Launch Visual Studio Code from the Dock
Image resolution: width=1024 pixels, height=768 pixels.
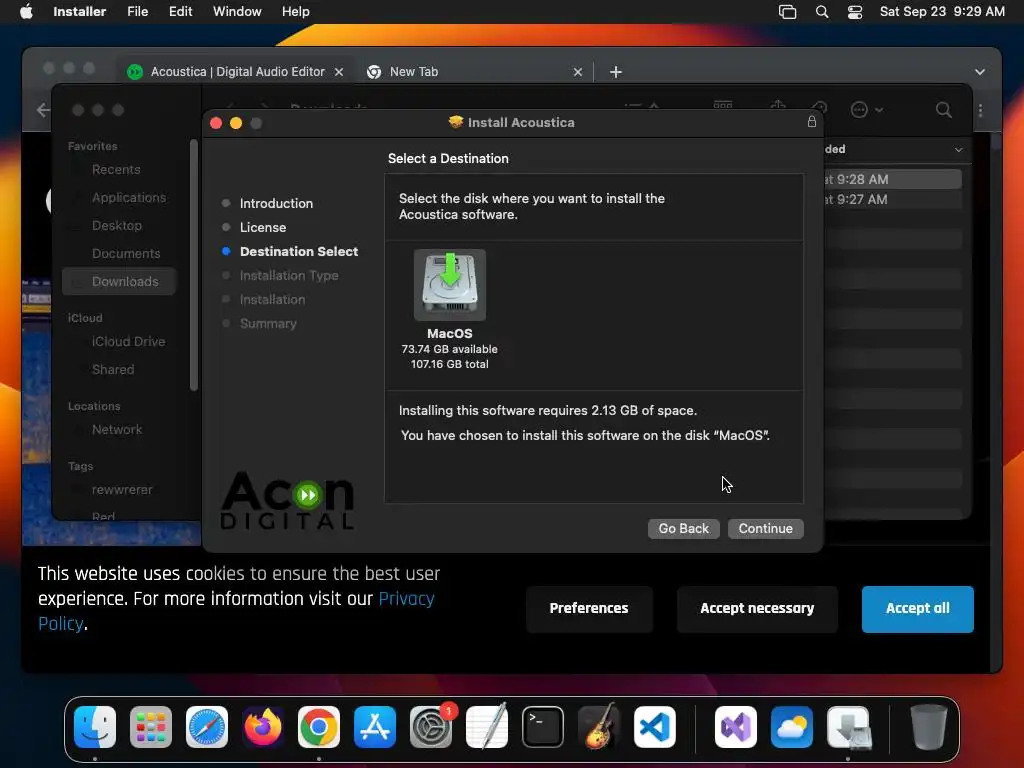pyautogui.click(x=655, y=727)
